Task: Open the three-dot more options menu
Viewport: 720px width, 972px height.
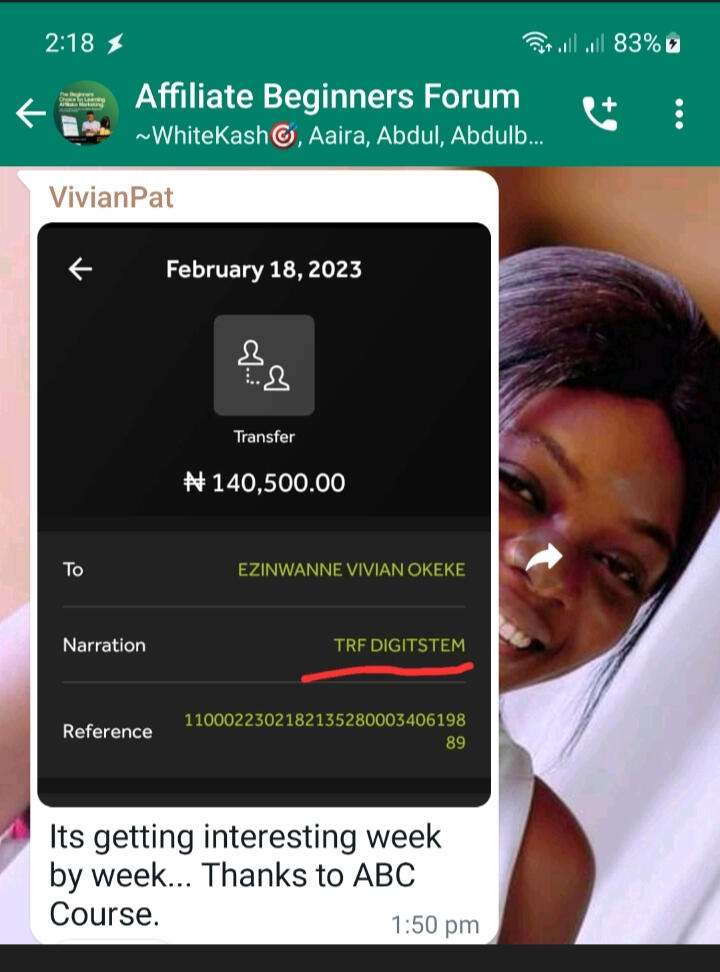Action: tap(679, 114)
